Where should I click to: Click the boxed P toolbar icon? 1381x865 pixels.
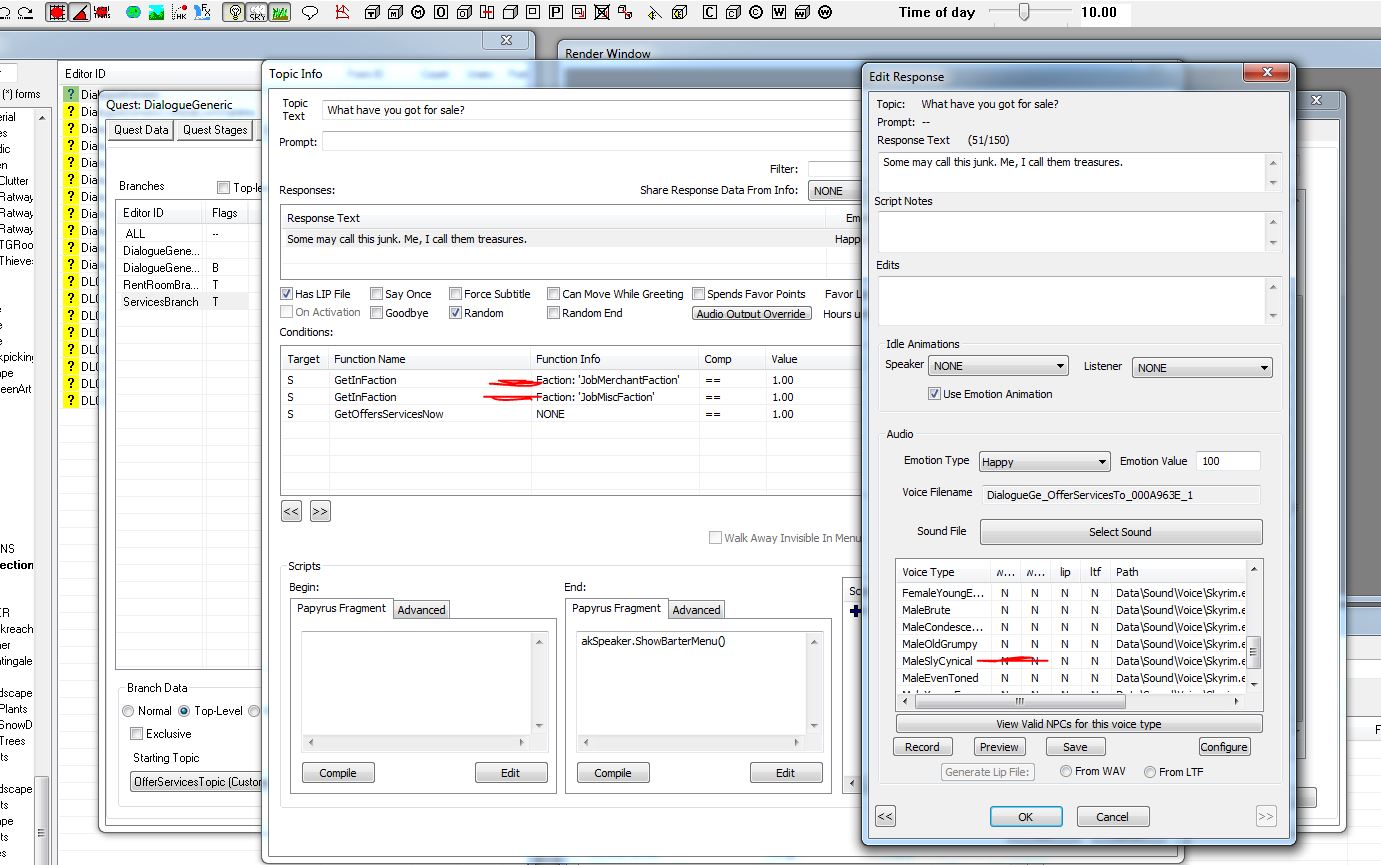tap(556, 13)
